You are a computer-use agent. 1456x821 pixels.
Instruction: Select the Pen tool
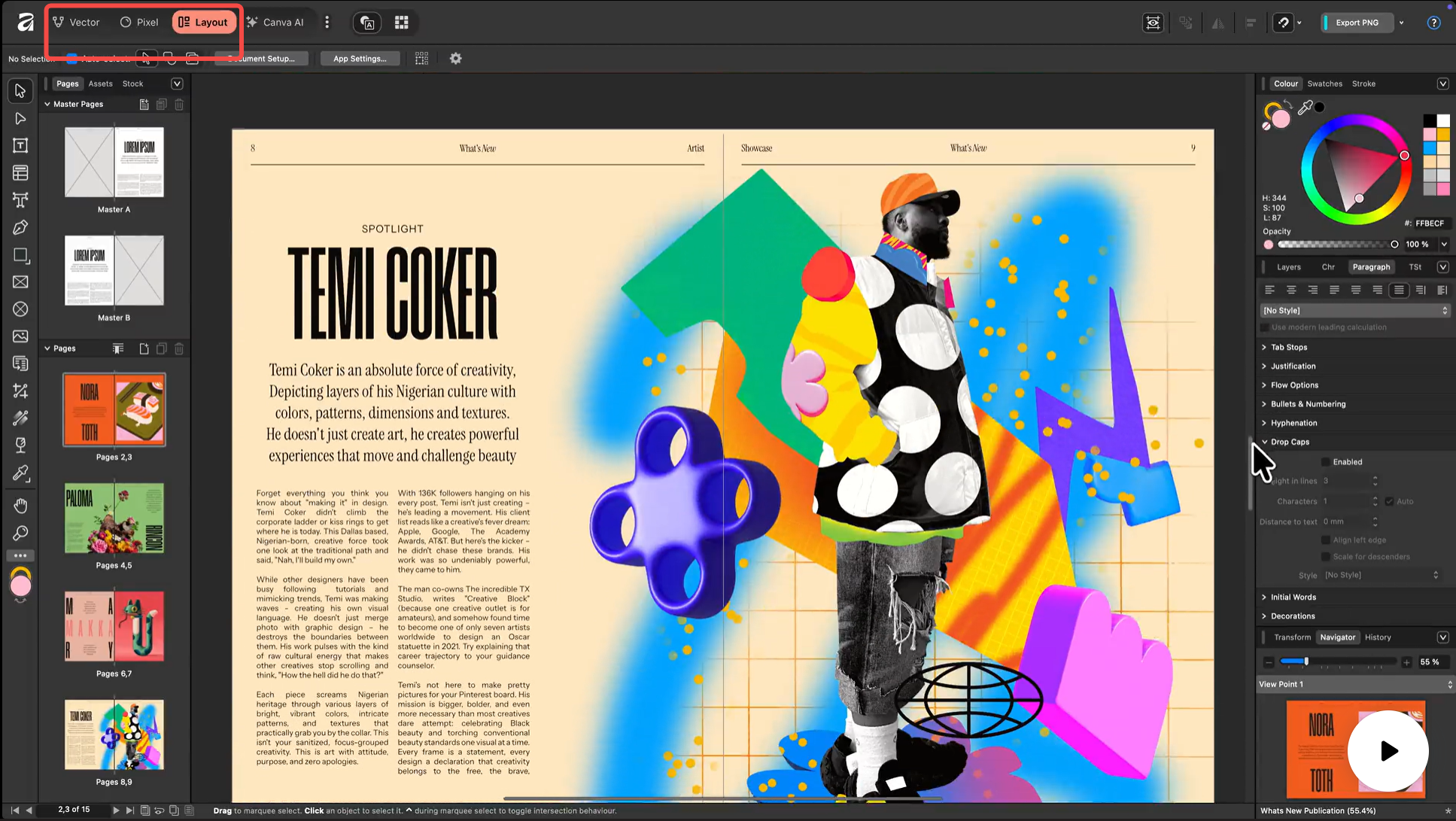click(20, 227)
